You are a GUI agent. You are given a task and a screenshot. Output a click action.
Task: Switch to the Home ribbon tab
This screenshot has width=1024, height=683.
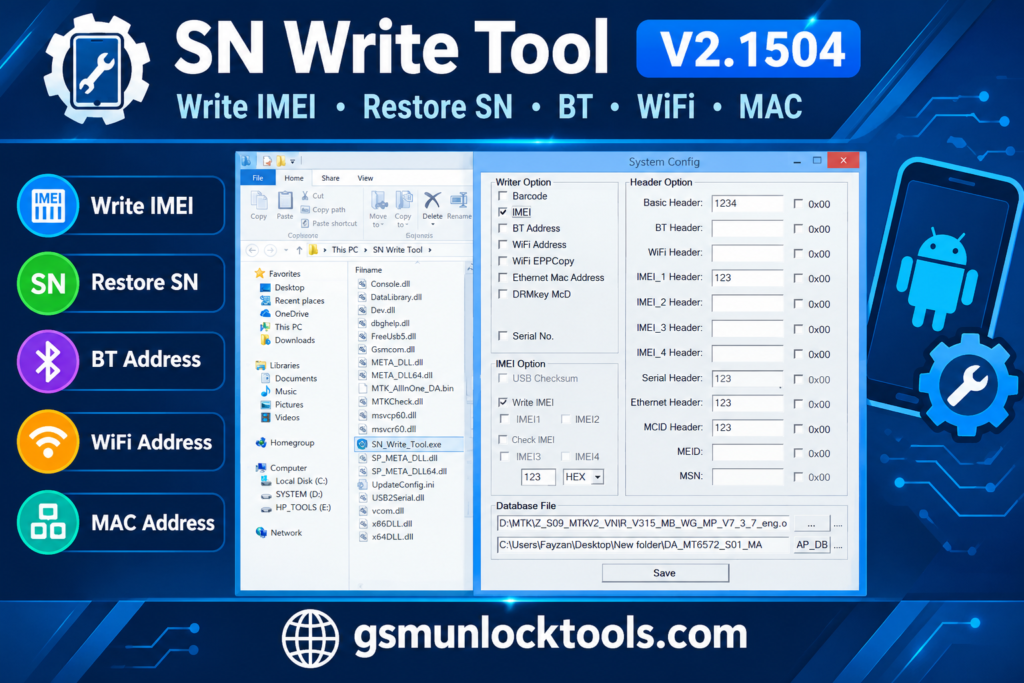[294, 178]
